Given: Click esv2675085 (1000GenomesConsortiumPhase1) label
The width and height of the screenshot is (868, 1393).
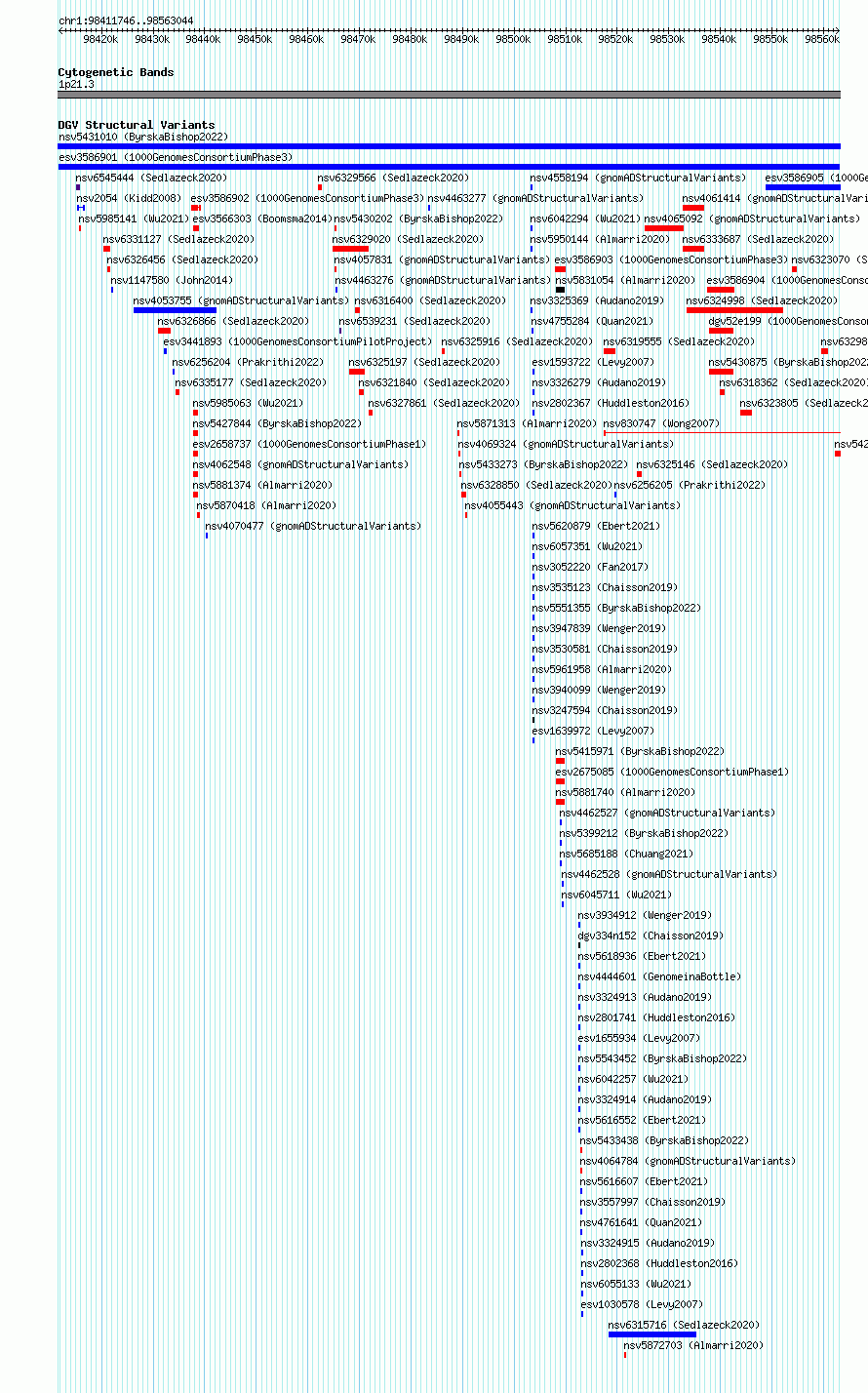Looking at the screenshot, I should click(672, 773).
